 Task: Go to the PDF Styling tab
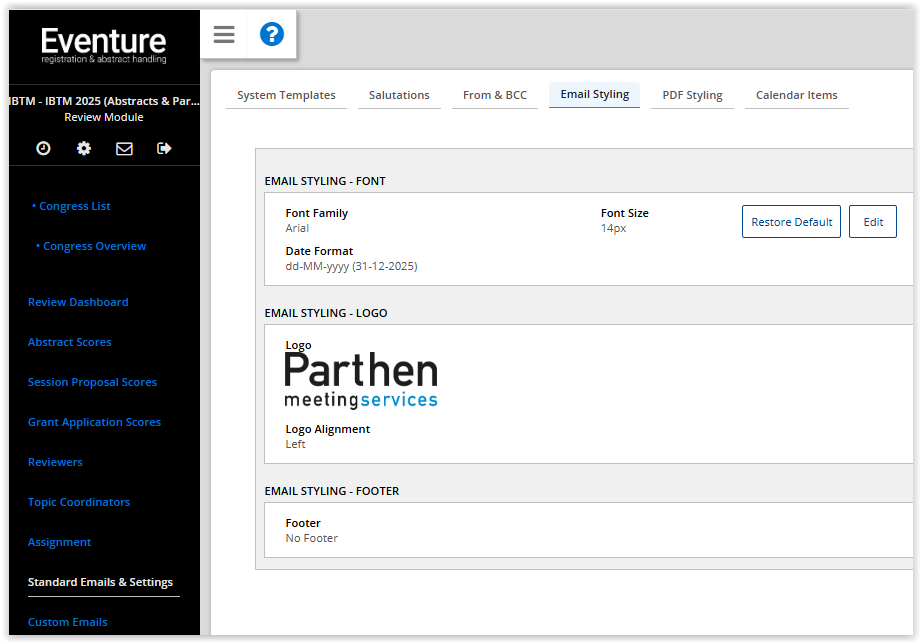click(x=692, y=95)
